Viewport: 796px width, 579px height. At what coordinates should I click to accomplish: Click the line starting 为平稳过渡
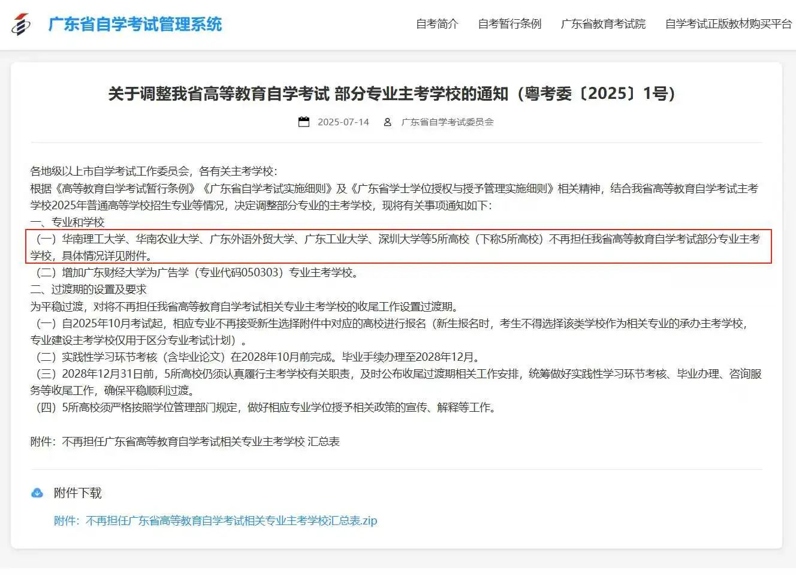tap(245, 306)
